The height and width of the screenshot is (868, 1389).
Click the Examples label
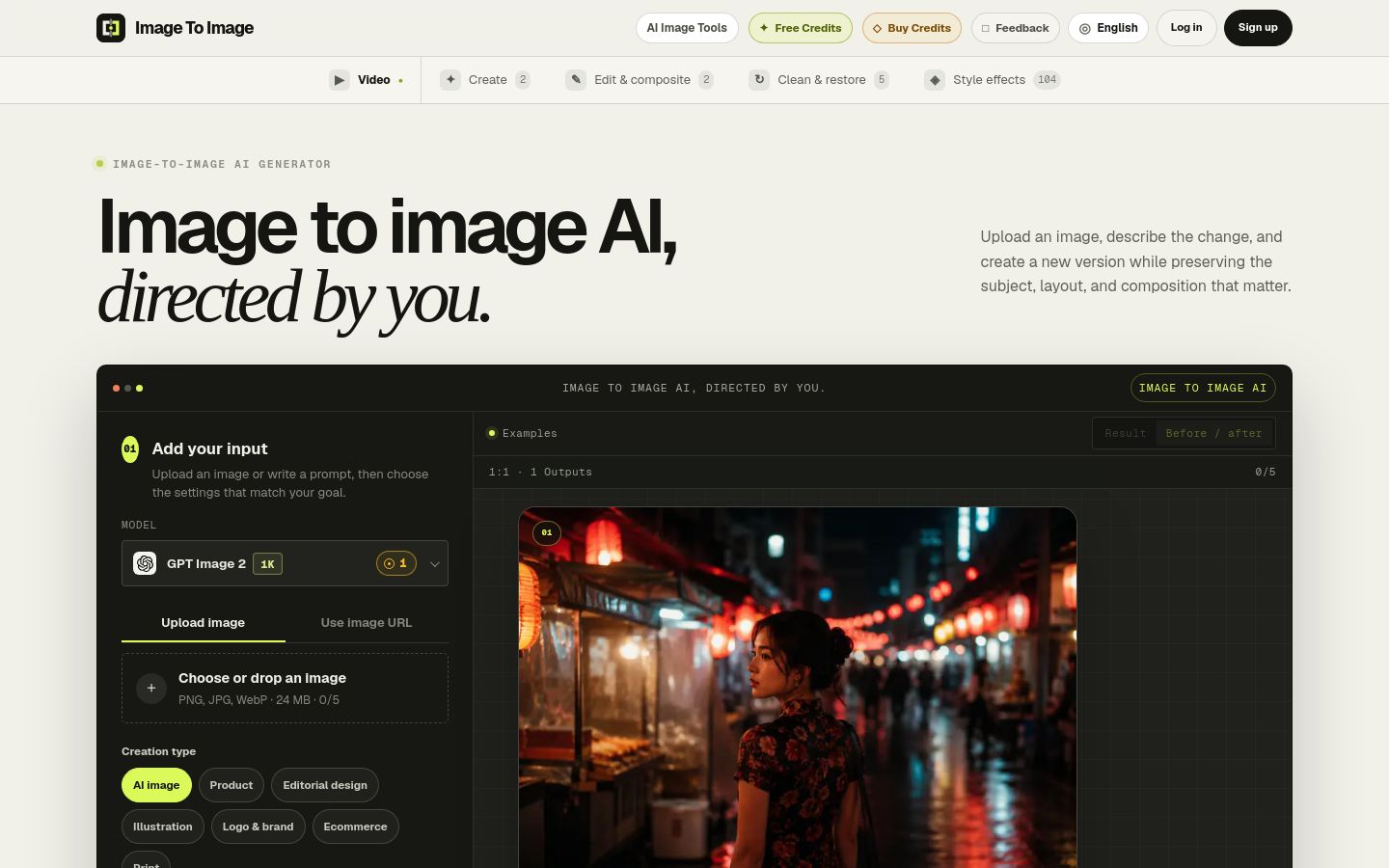(x=530, y=434)
